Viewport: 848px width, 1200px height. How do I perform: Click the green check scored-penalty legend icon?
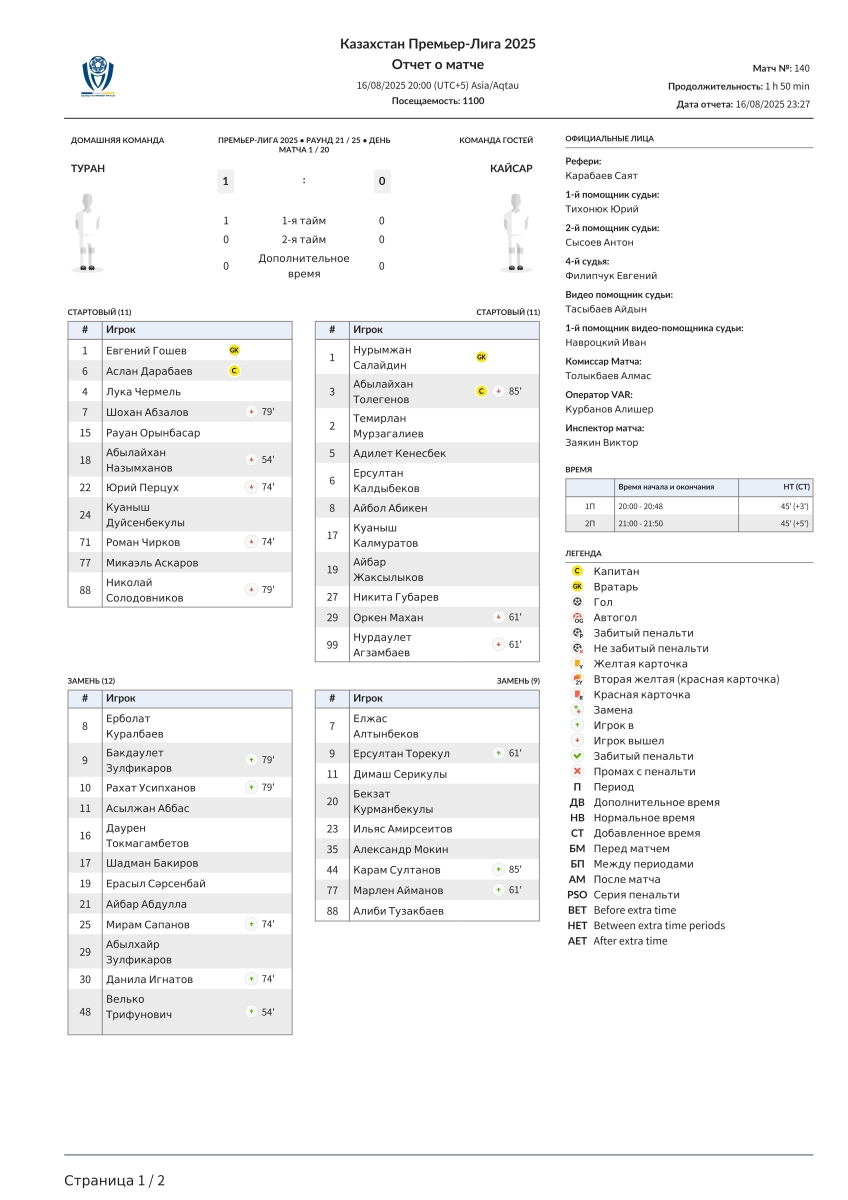577,756
